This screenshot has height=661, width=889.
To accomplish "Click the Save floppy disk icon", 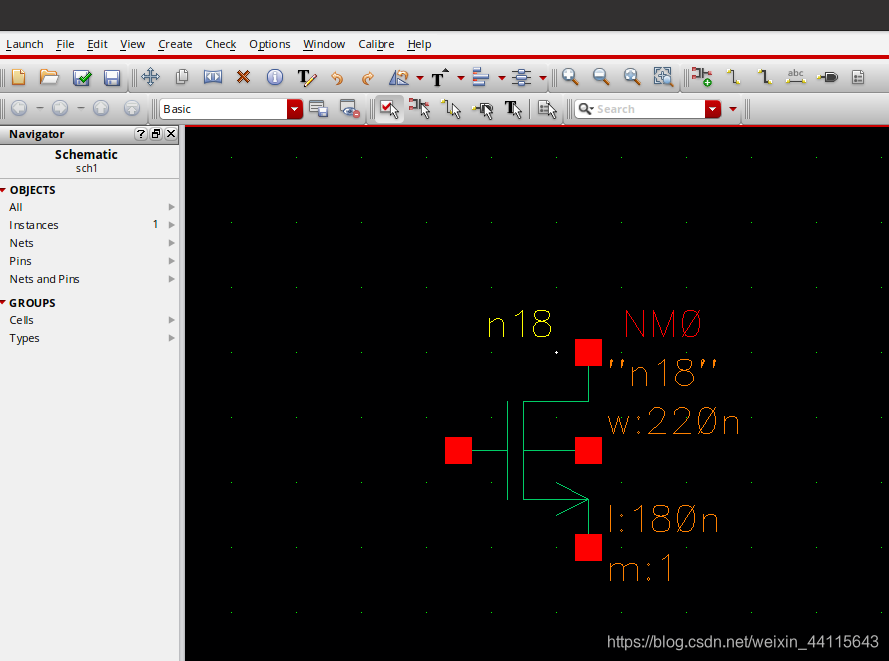I will point(112,77).
